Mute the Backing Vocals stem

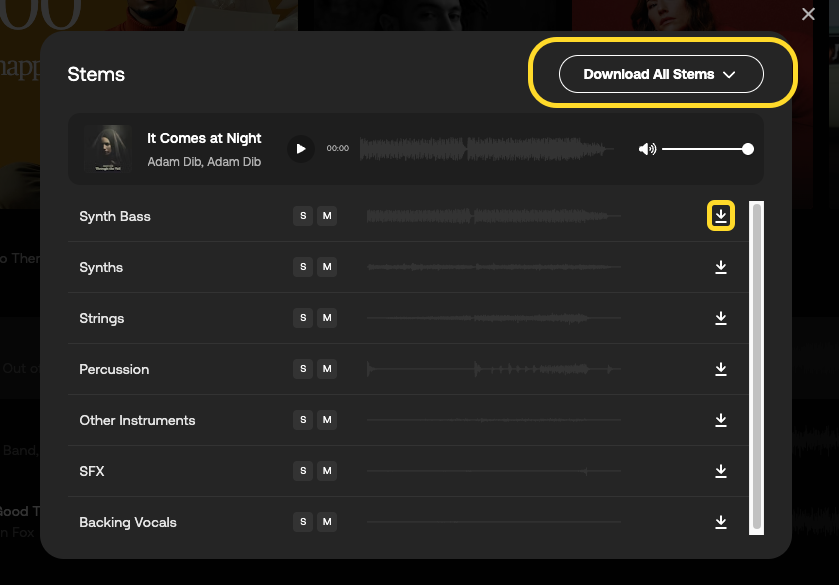326,522
